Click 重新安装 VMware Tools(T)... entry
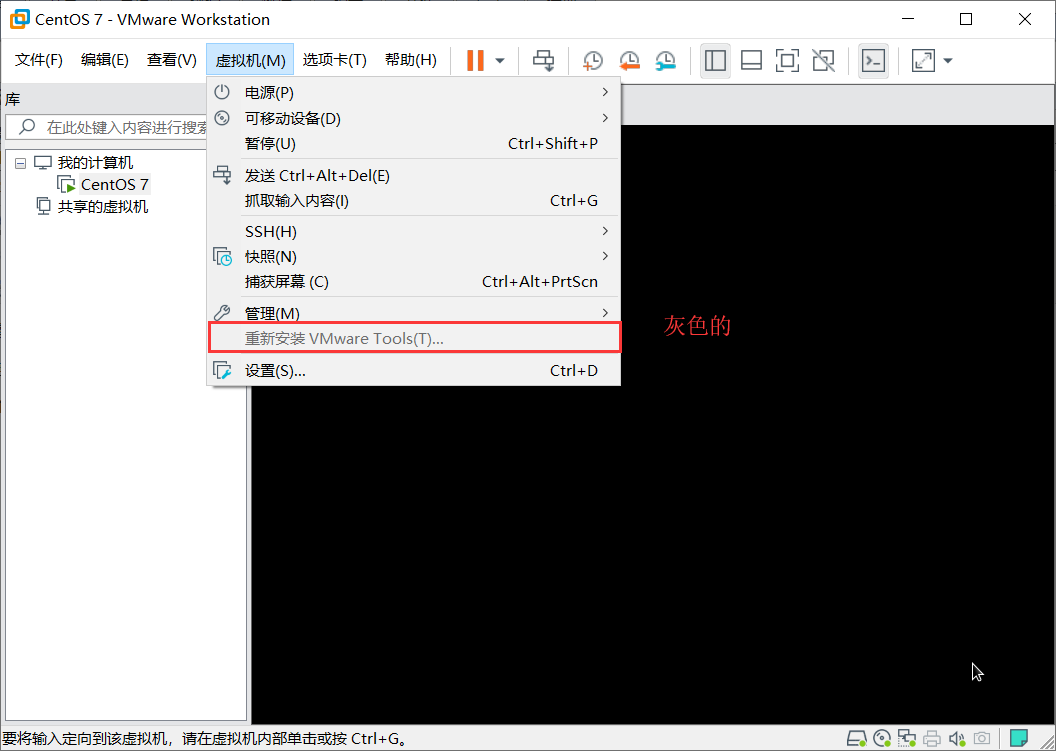The image size is (1056, 751). tap(414, 338)
